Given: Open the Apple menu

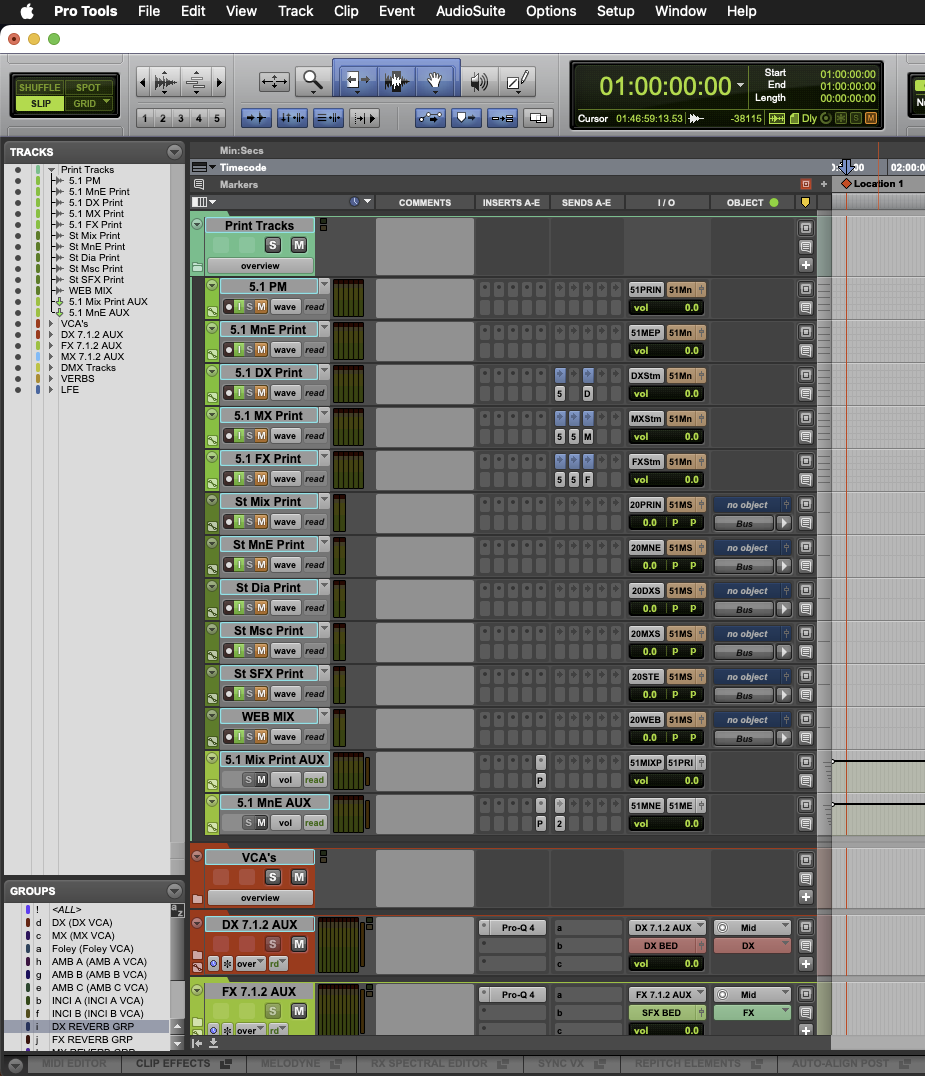Looking at the screenshot, I should (27, 11).
